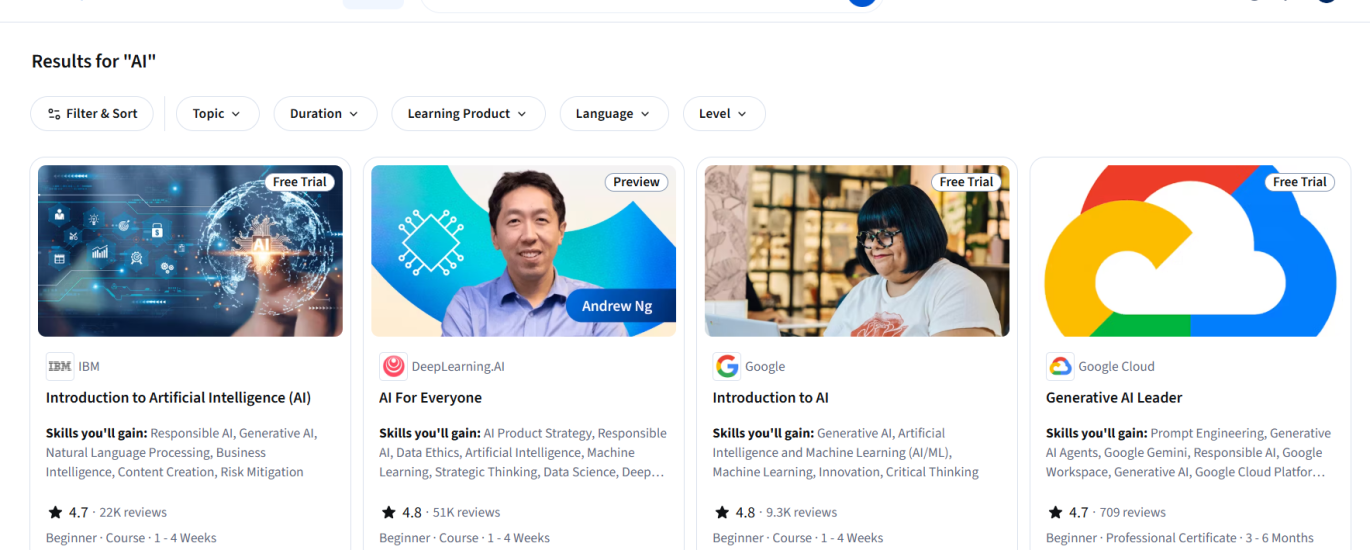Open Introduction to Artificial Intelligence (AI) course

point(178,398)
